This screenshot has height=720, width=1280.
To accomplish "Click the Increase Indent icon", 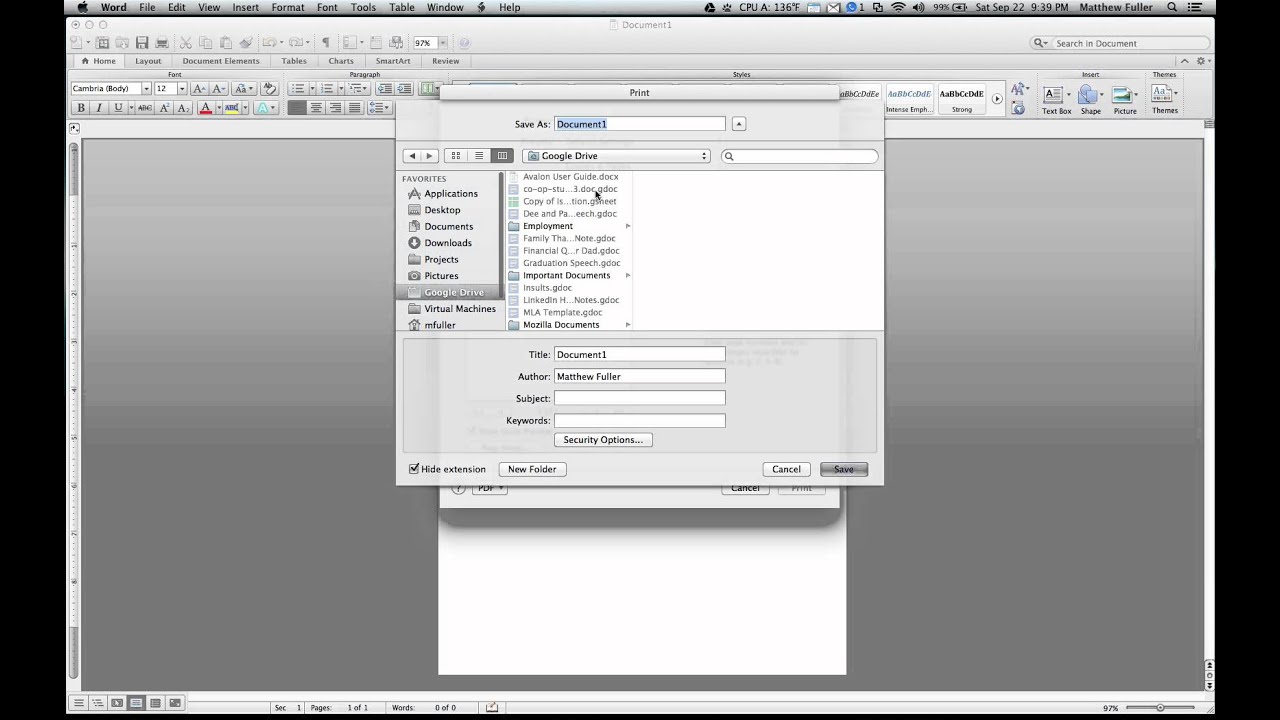I will pos(403,89).
